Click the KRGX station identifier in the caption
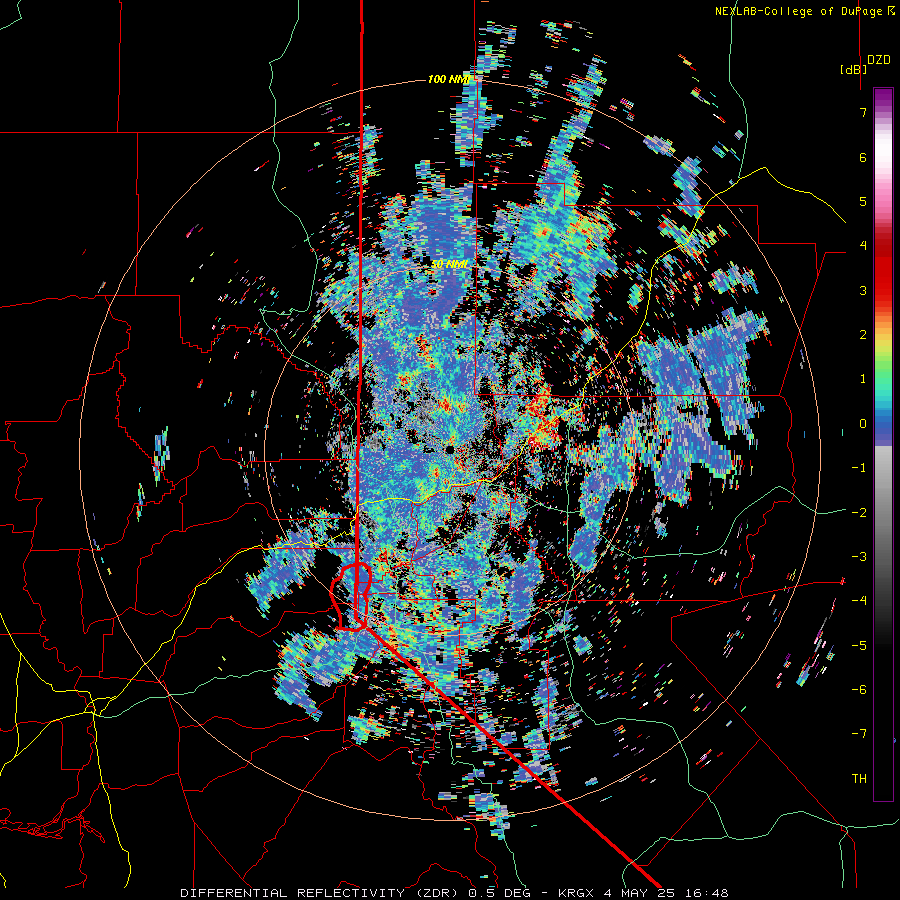The image size is (900, 900). 577,893
